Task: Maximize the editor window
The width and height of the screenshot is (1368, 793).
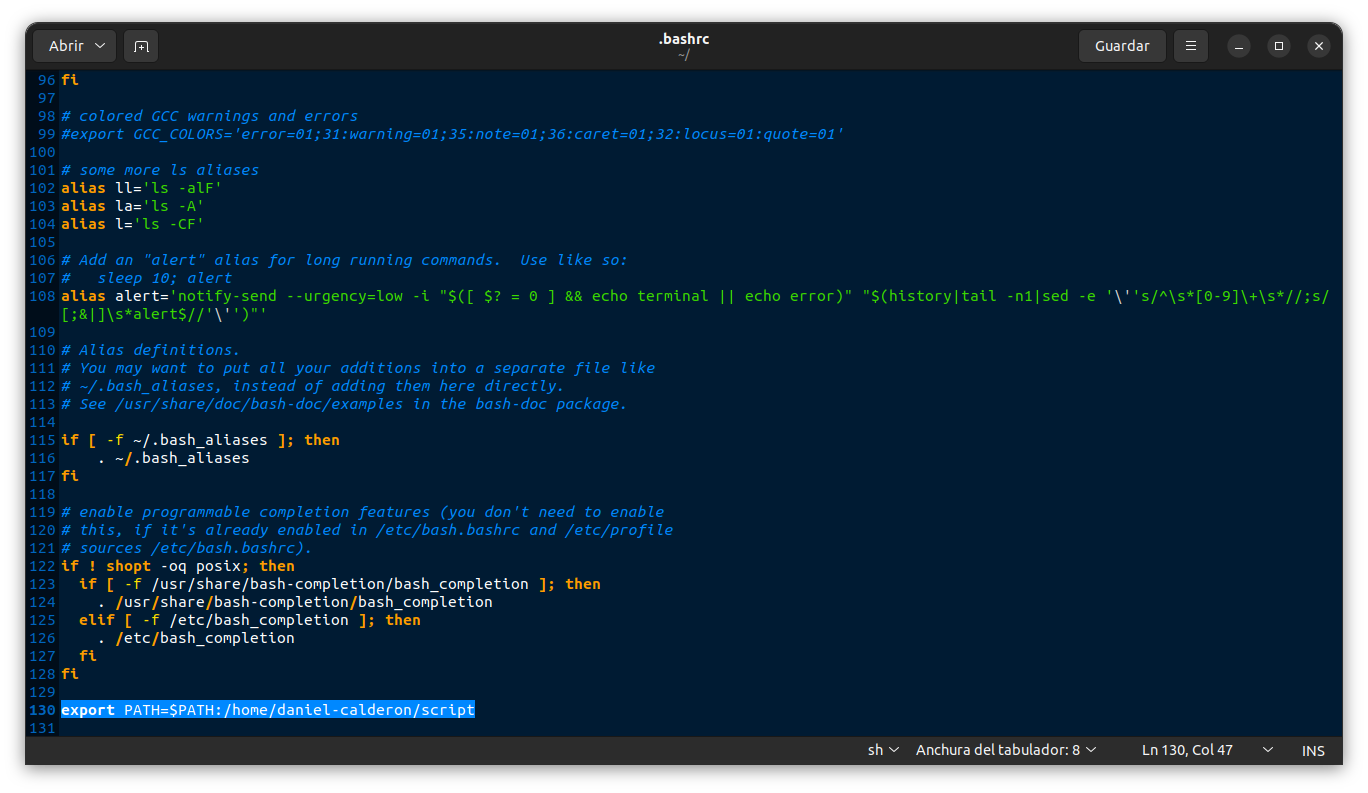Action: (x=1279, y=46)
